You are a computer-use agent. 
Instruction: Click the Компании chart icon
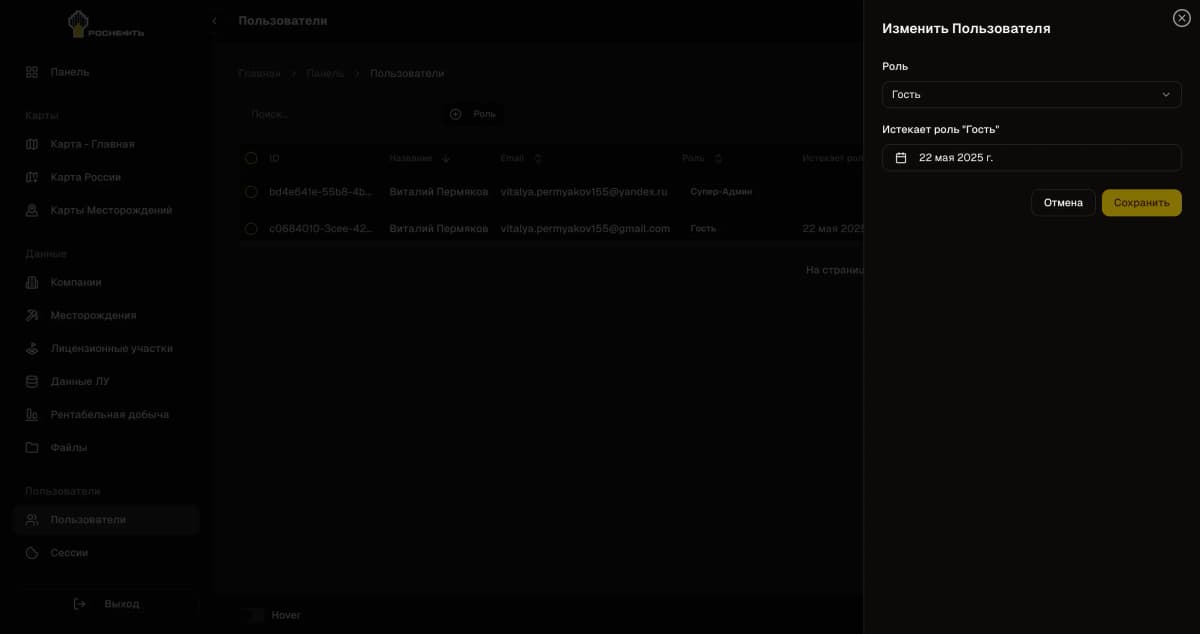pyautogui.click(x=32, y=283)
